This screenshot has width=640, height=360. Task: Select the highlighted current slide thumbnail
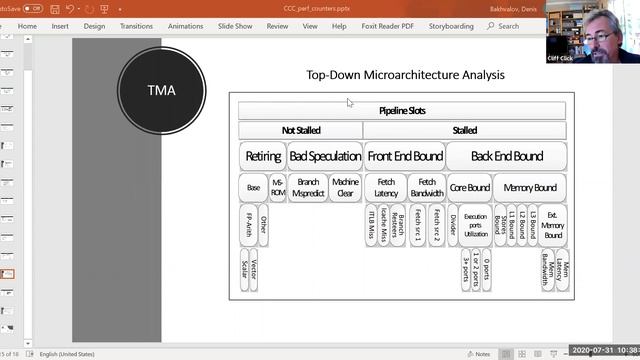tap(7, 274)
